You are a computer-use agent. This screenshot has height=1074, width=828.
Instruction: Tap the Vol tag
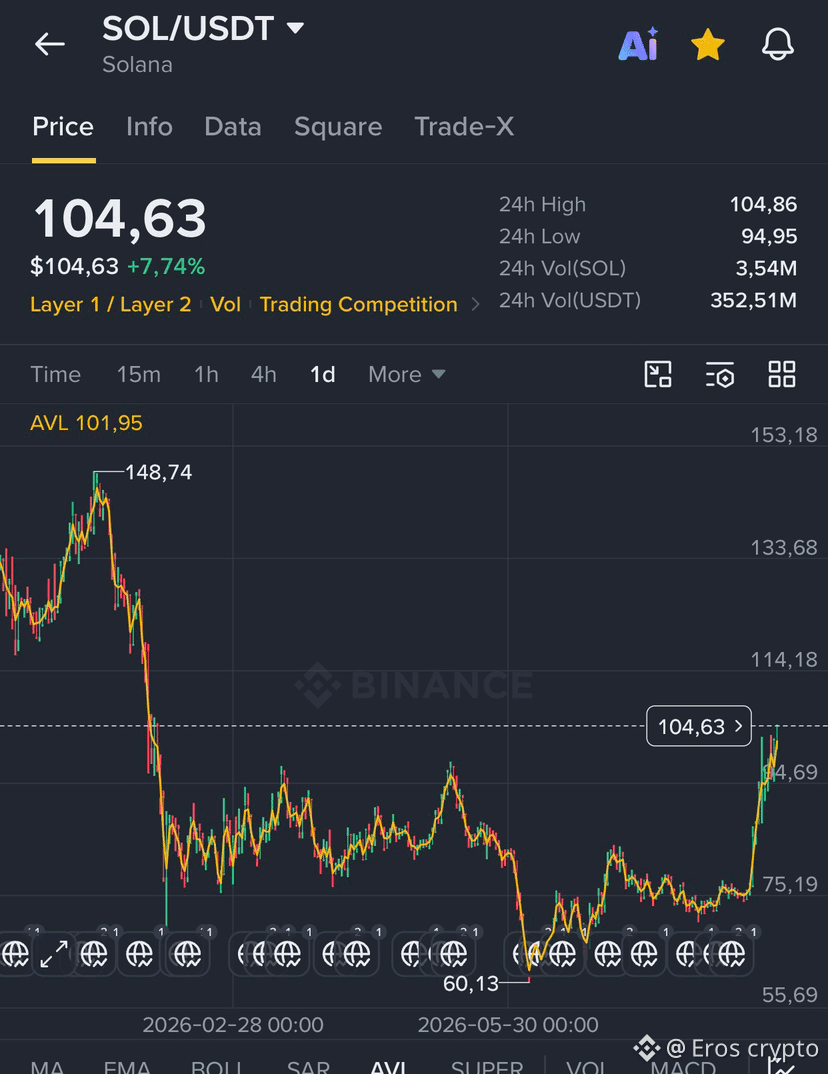225,304
